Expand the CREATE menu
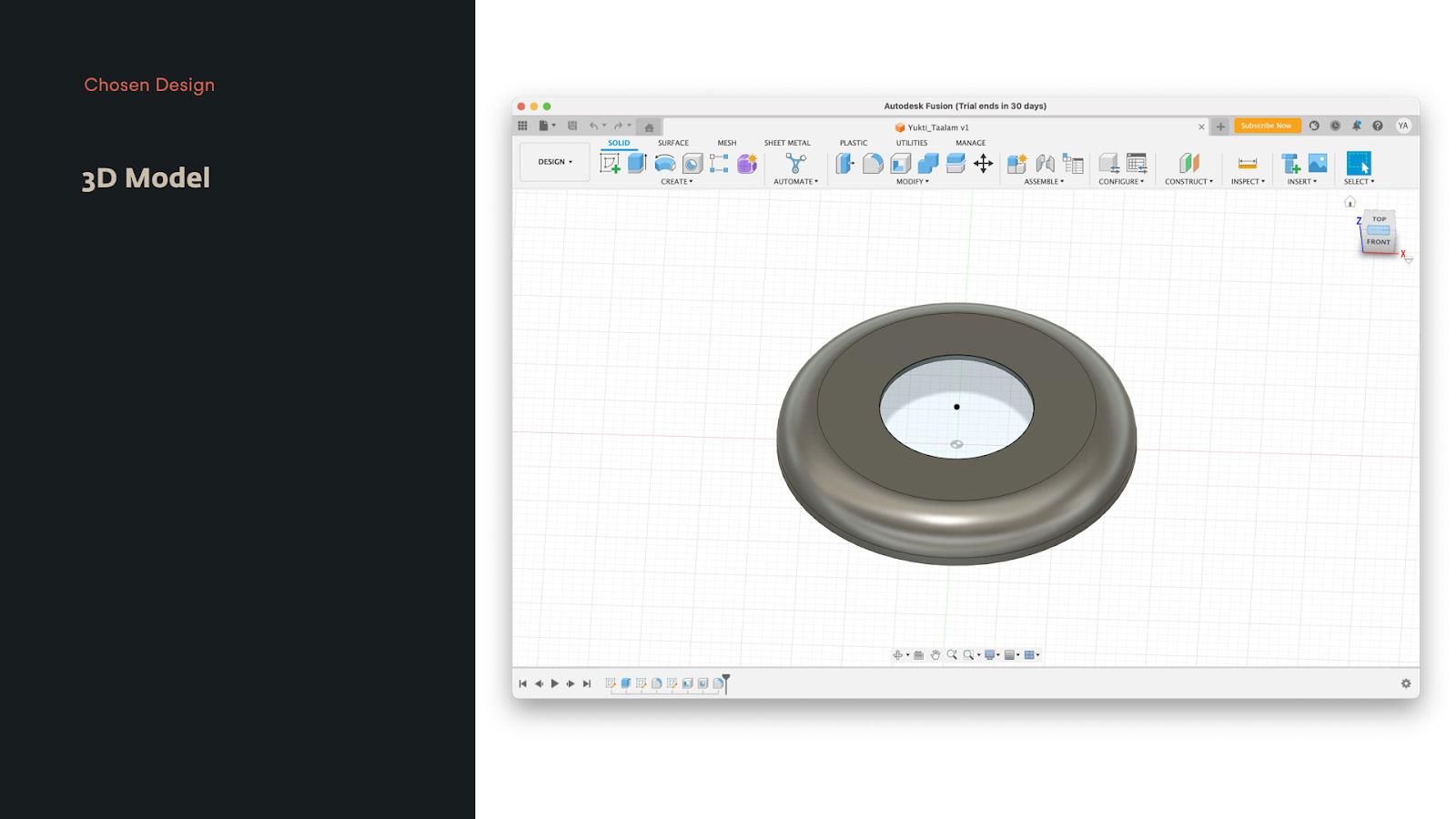This screenshot has width=1456, height=819. click(677, 182)
